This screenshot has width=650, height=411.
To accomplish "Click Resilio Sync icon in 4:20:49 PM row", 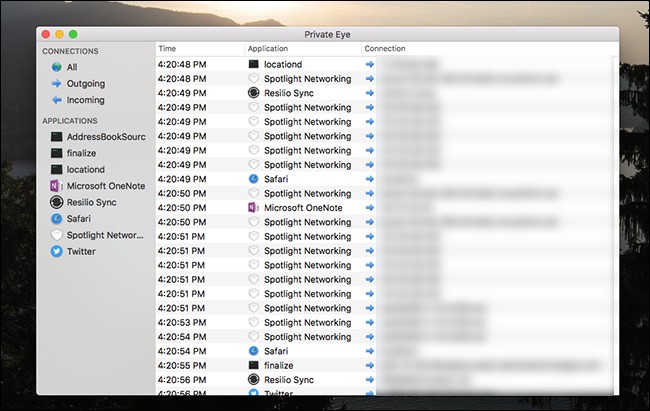I will click(253, 93).
